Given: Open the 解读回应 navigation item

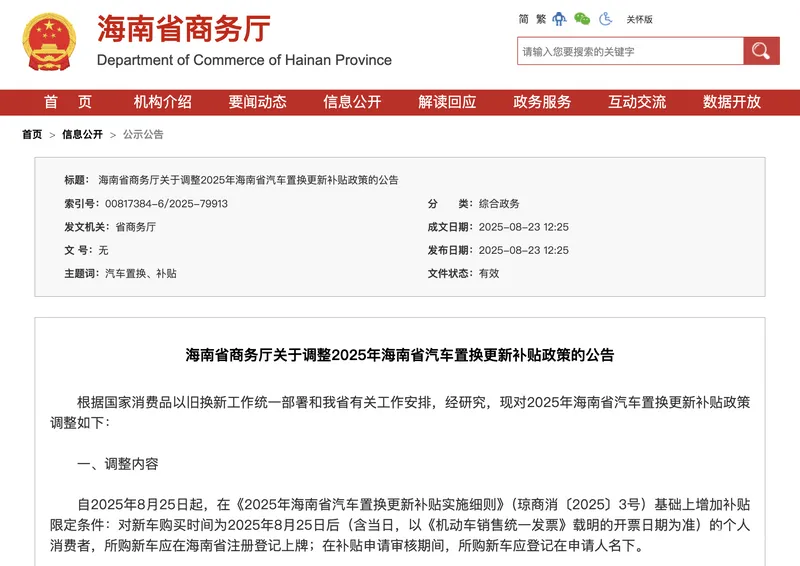Looking at the screenshot, I should (447, 102).
